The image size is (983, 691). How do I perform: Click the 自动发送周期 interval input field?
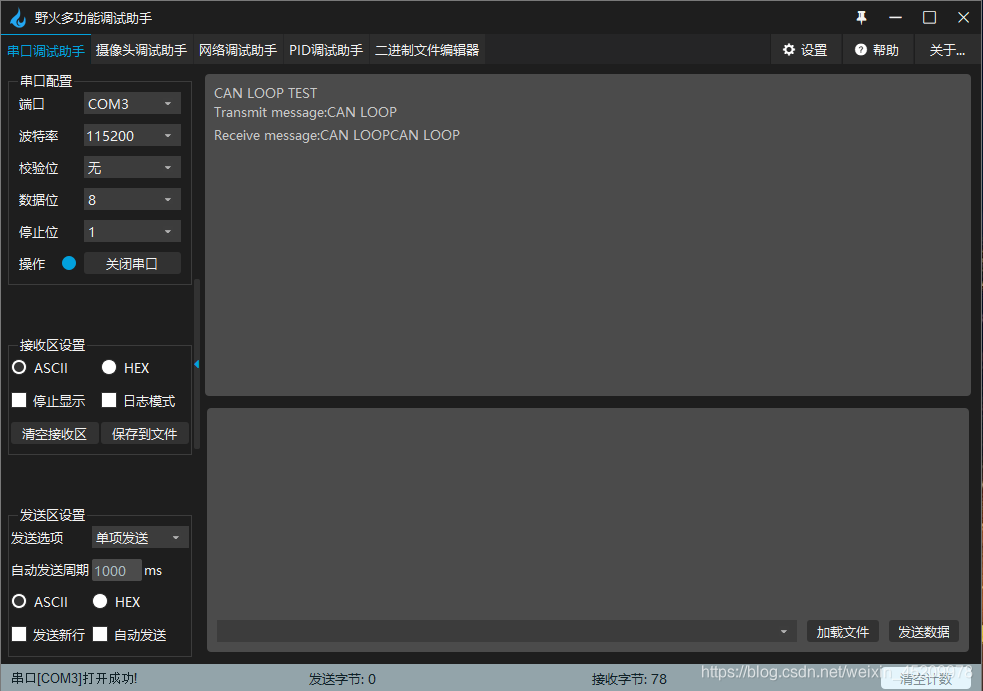point(116,570)
